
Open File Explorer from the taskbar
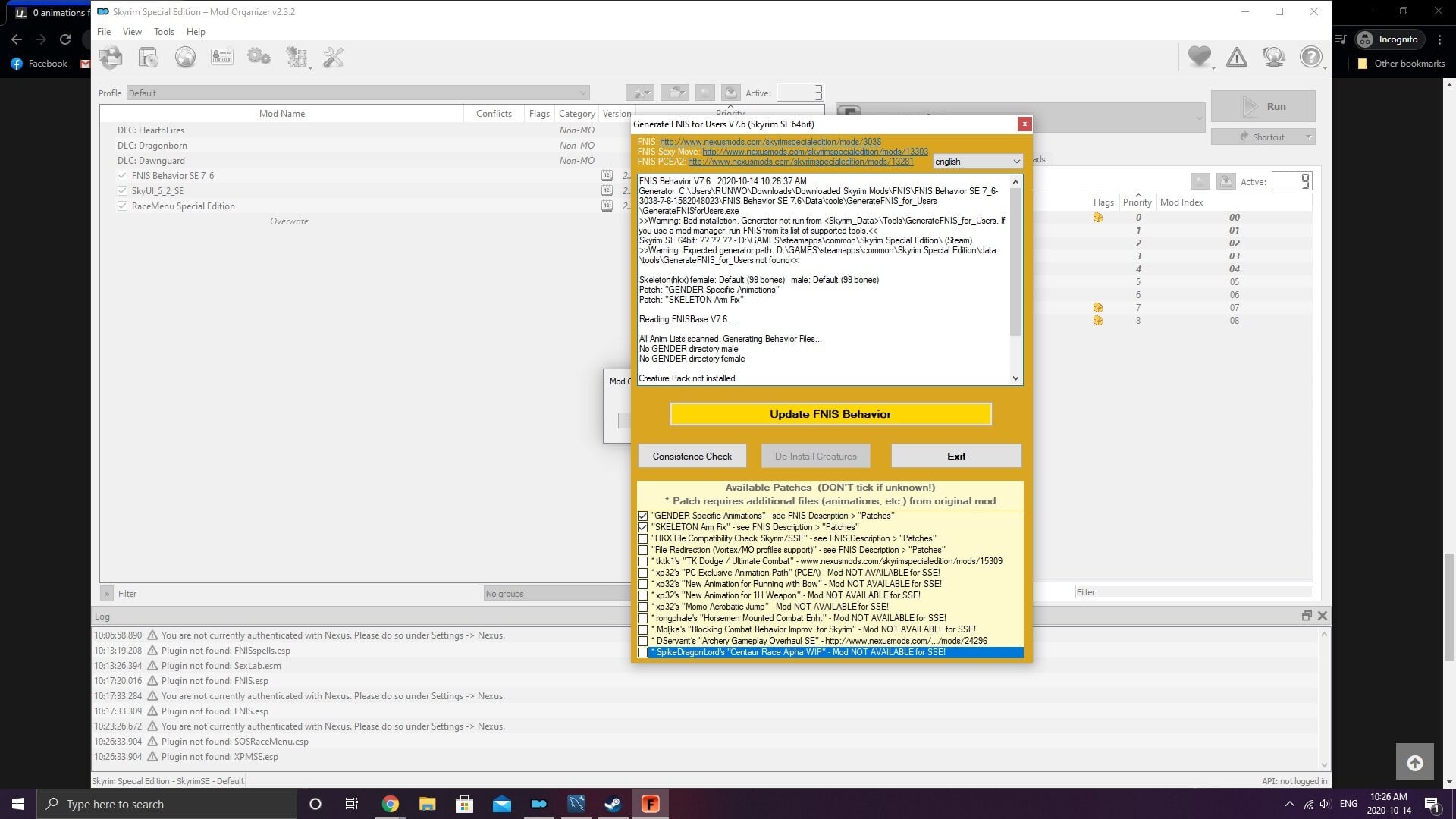point(427,804)
